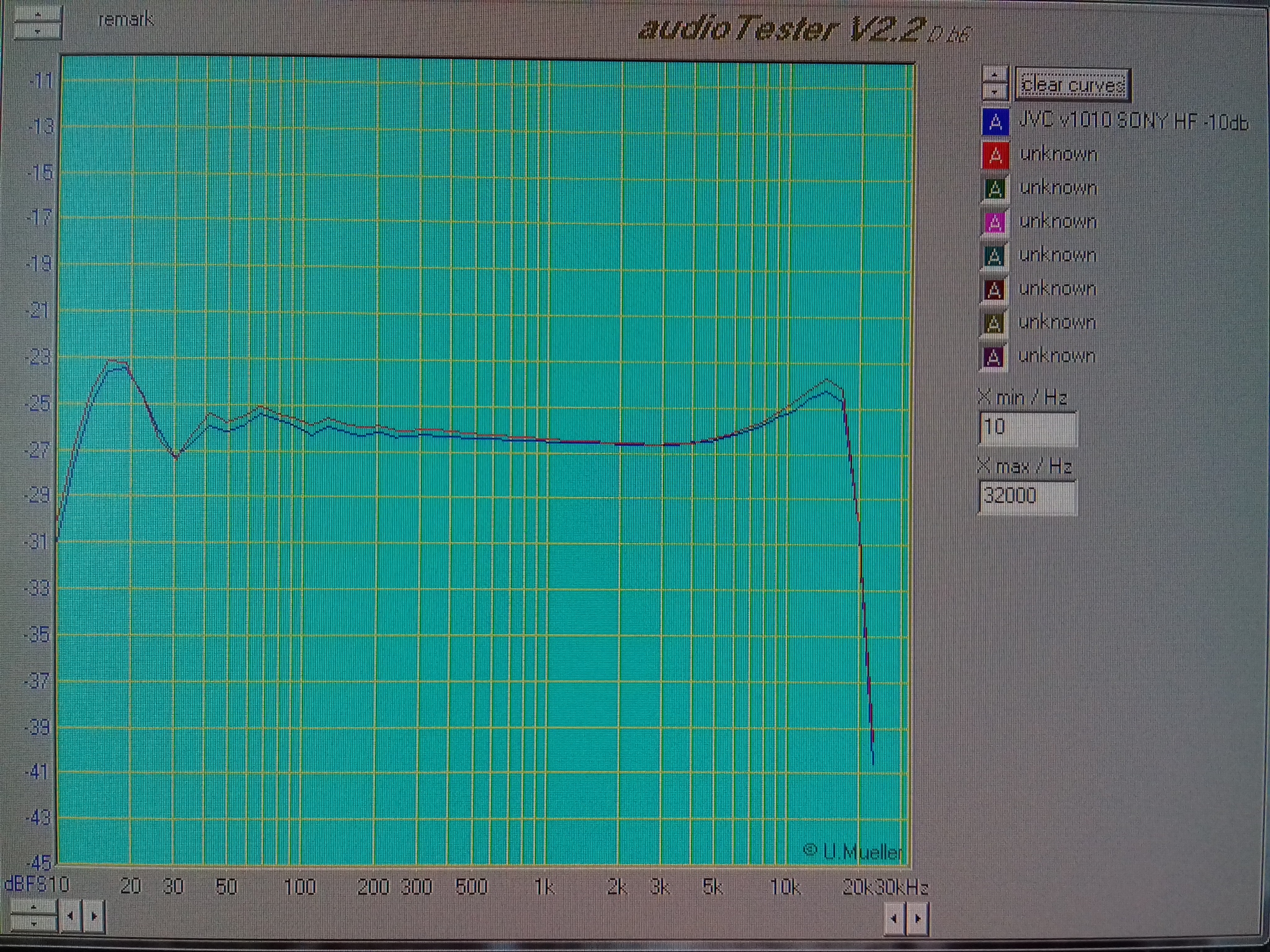Click the dark red curve A icon

click(994, 289)
